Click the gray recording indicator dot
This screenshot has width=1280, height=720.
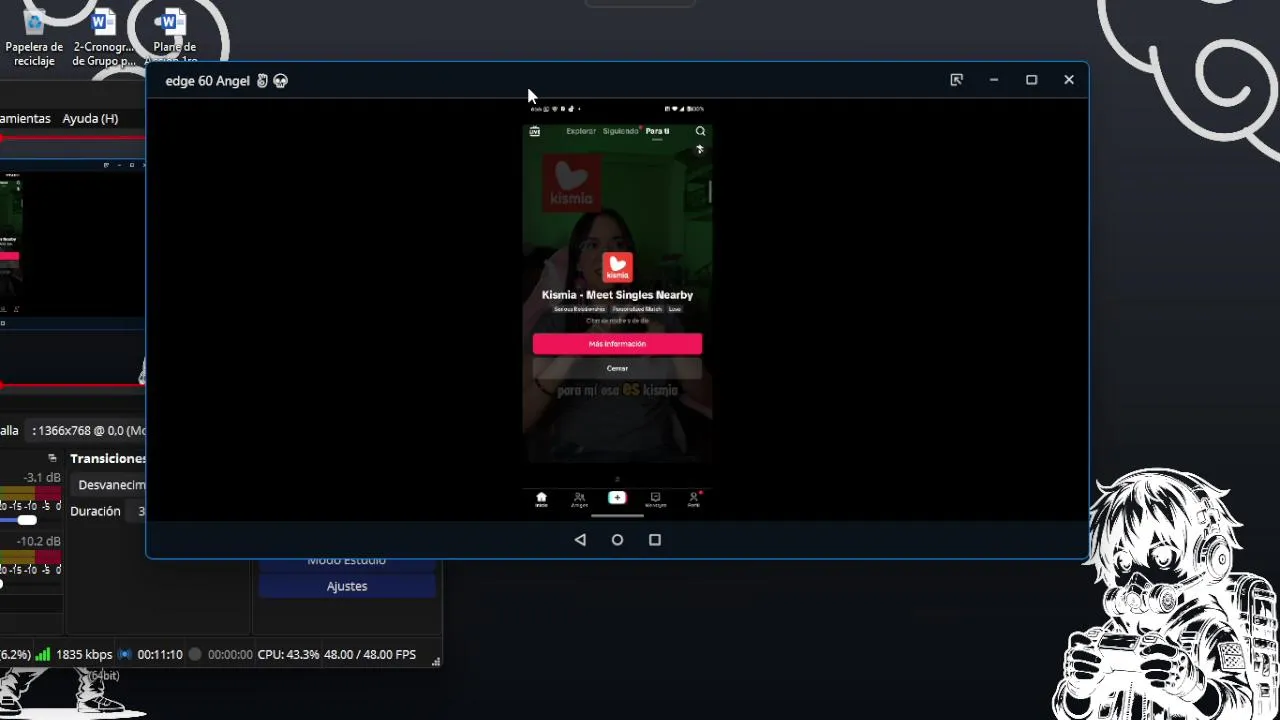click(195, 655)
